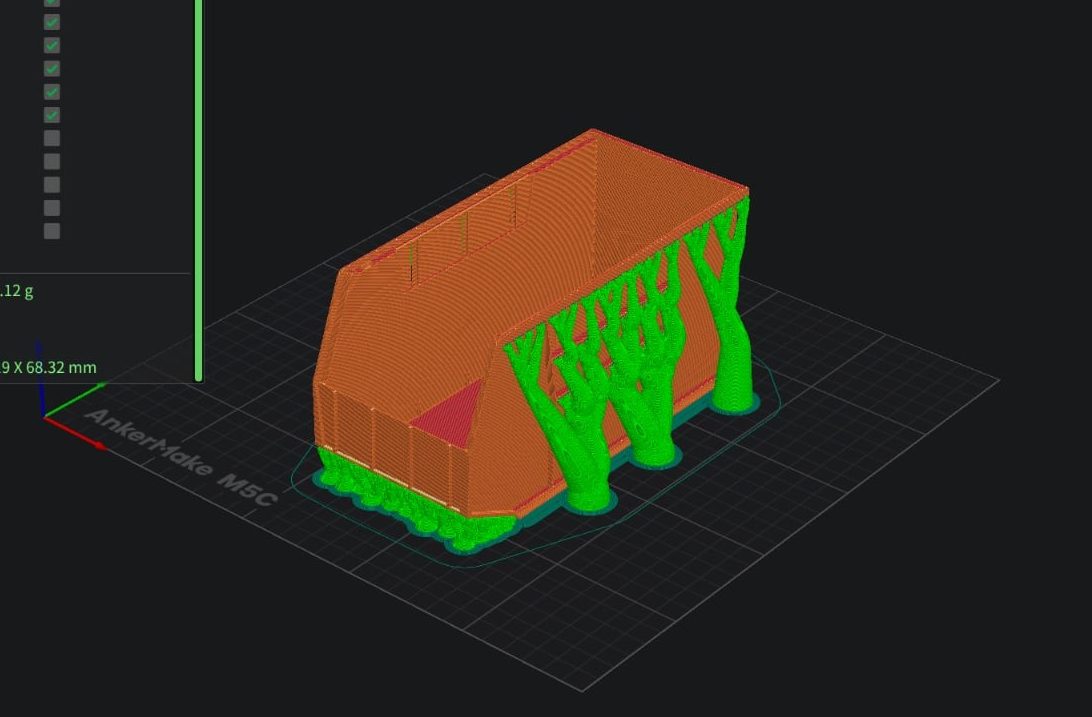Tick the first unchecked gray checkbox
The width and height of the screenshot is (1092, 717).
coord(52,138)
